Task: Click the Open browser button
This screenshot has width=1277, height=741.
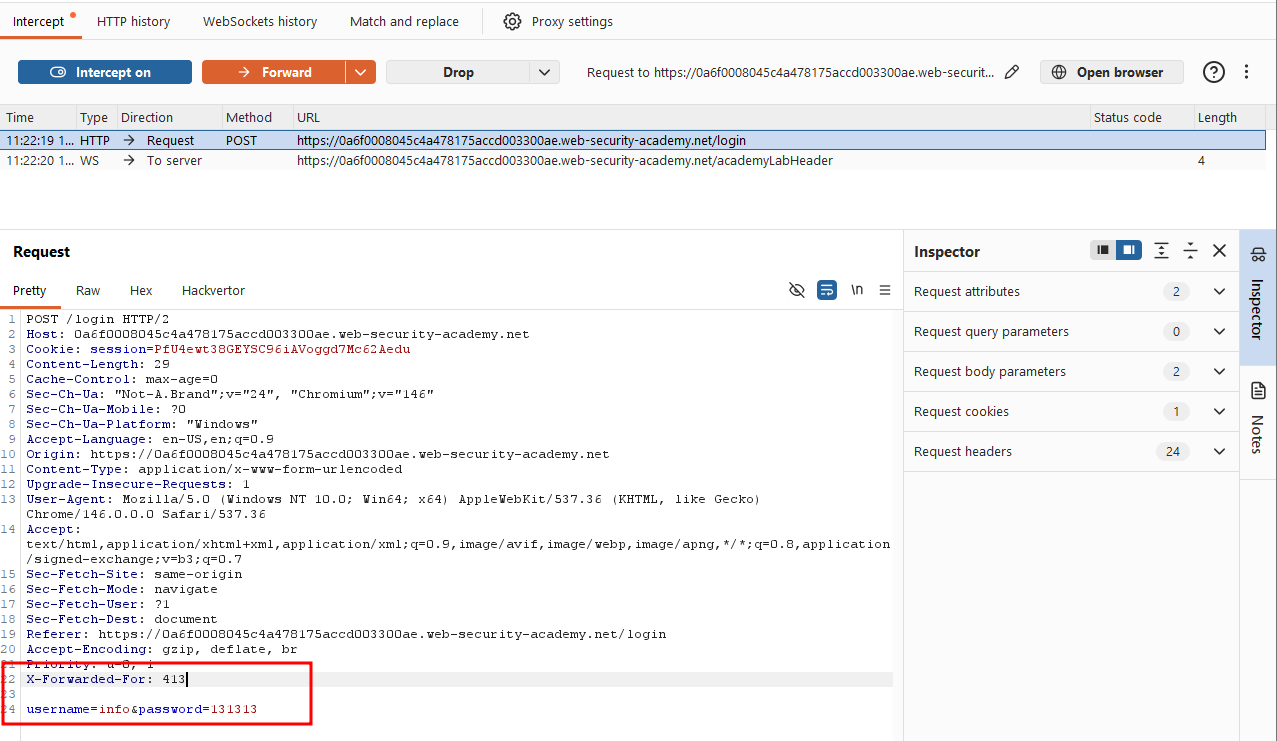Action: coord(1112,72)
